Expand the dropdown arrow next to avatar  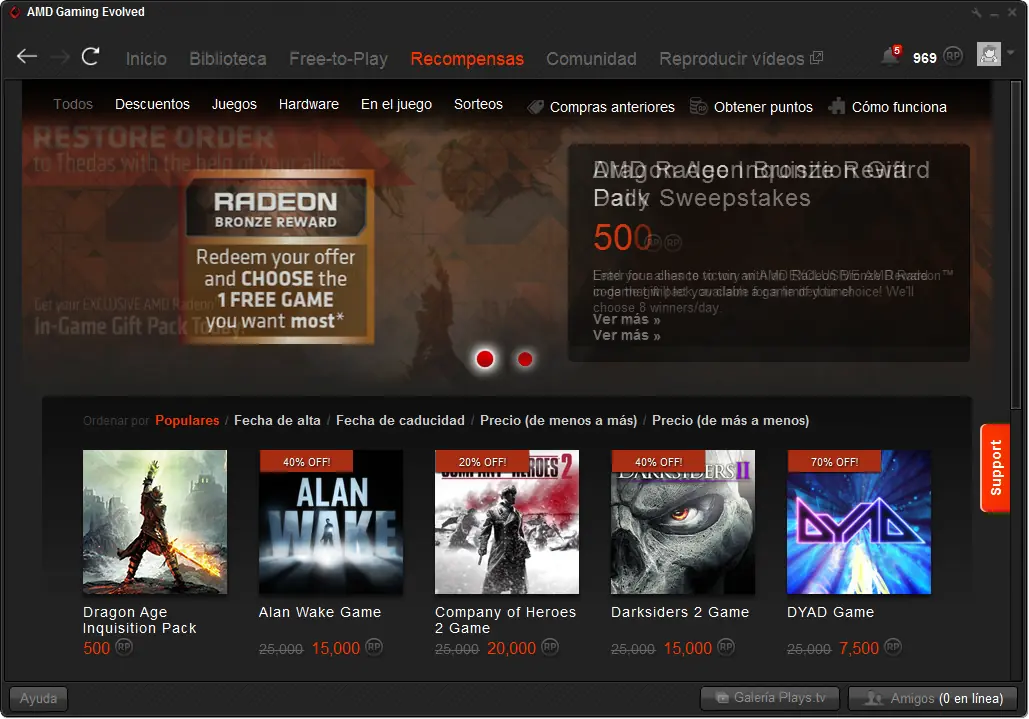tap(1011, 53)
